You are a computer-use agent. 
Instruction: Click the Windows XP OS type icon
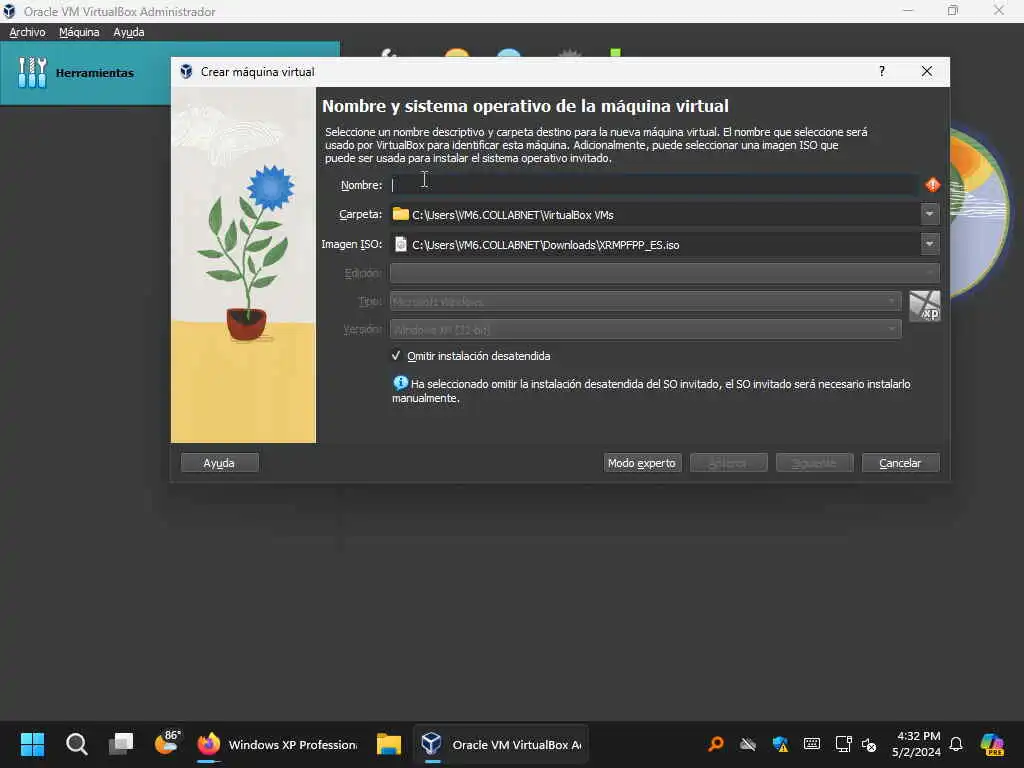click(925, 306)
